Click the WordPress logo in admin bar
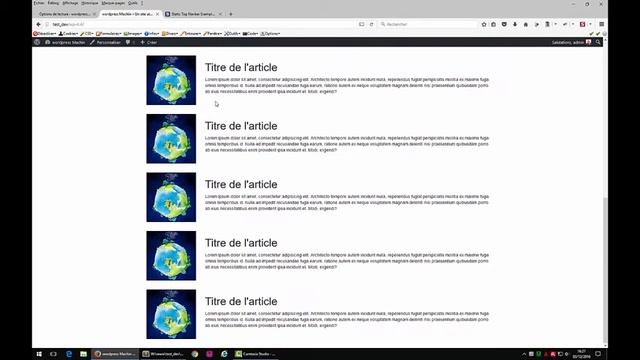 (37, 42)
